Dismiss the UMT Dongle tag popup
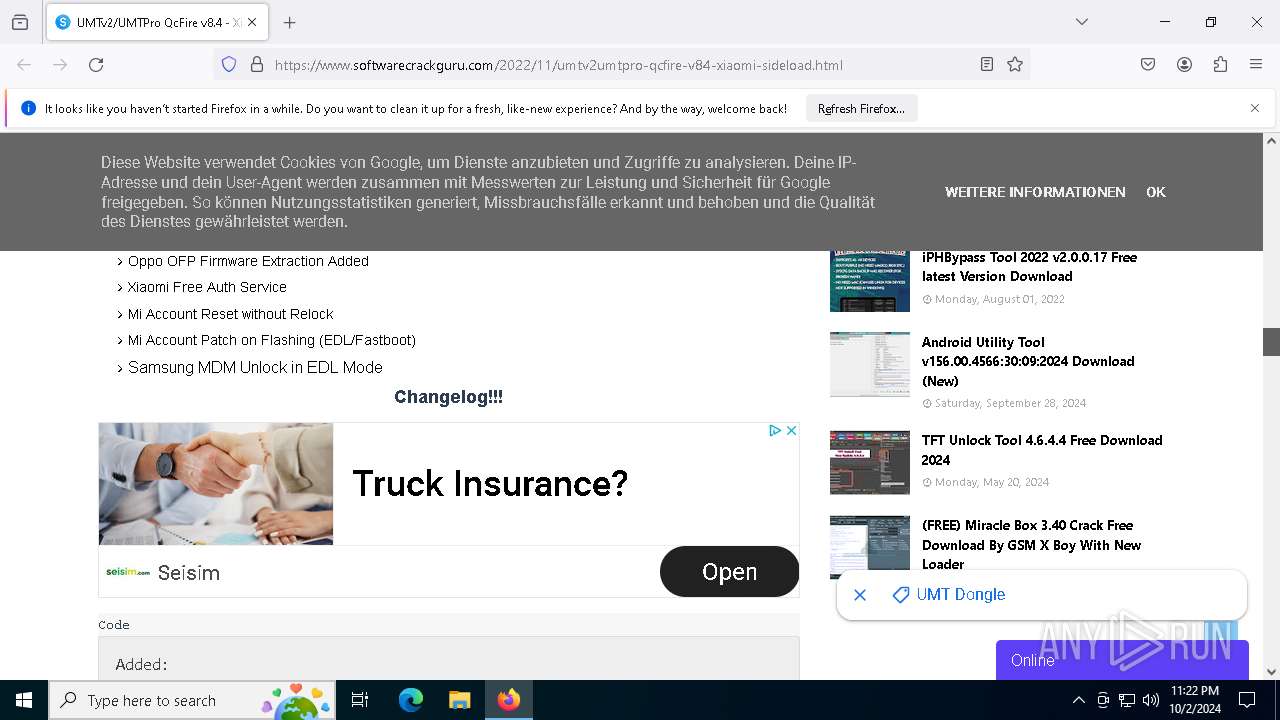The width and height of the screenshot is (1280, 720). [859, 595]
